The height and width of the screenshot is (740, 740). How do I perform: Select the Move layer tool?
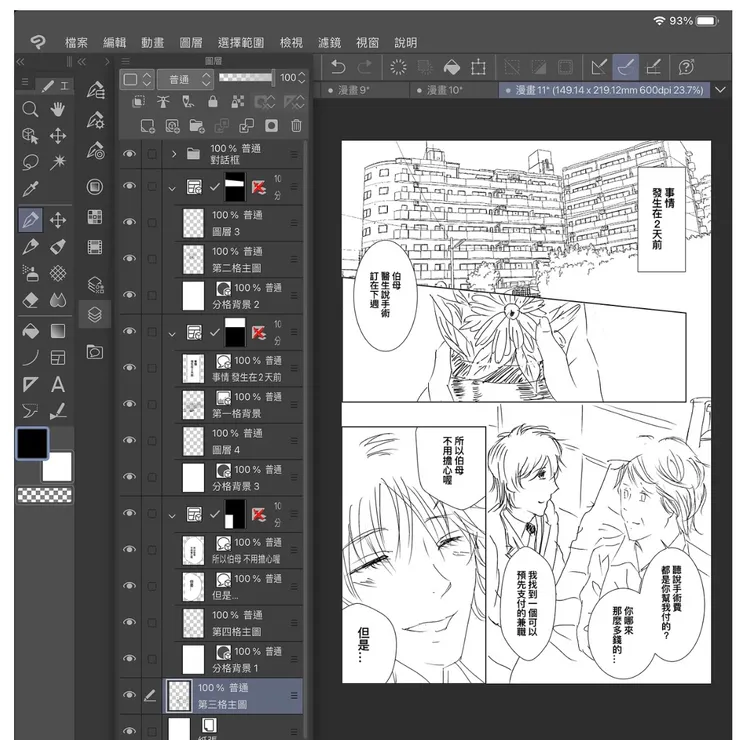point(58,136)
